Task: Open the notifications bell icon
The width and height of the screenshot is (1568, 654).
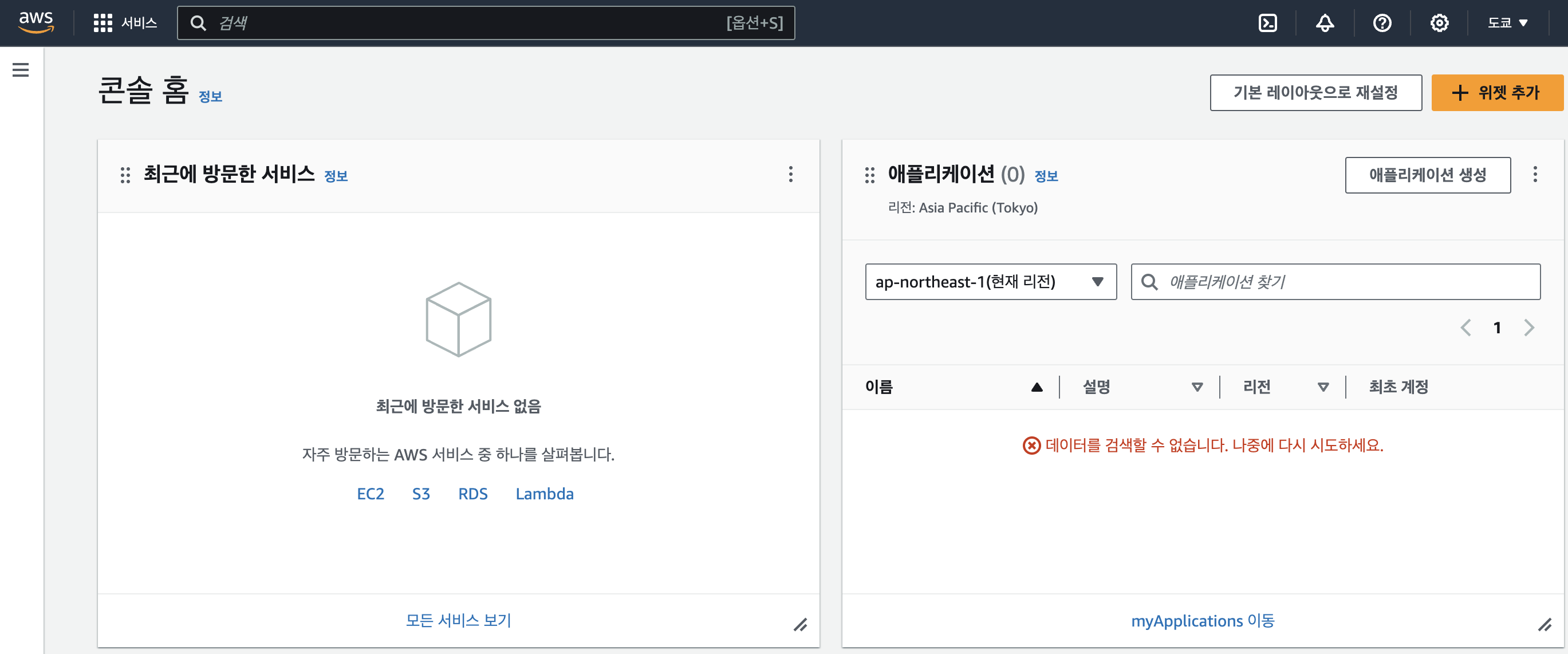Action: [1325, 23]
